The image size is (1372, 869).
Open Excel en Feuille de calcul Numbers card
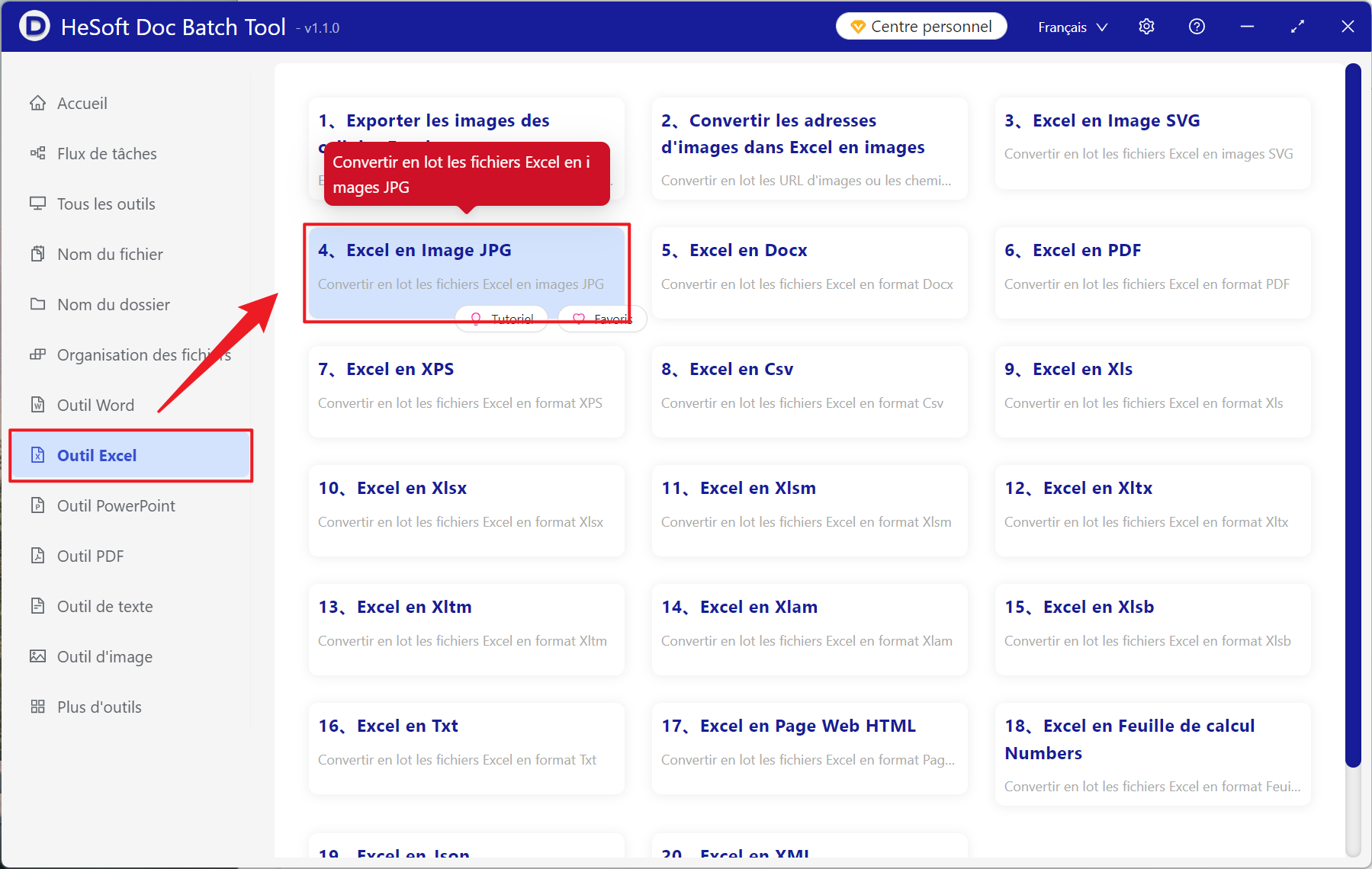(x=1152, y=754)
